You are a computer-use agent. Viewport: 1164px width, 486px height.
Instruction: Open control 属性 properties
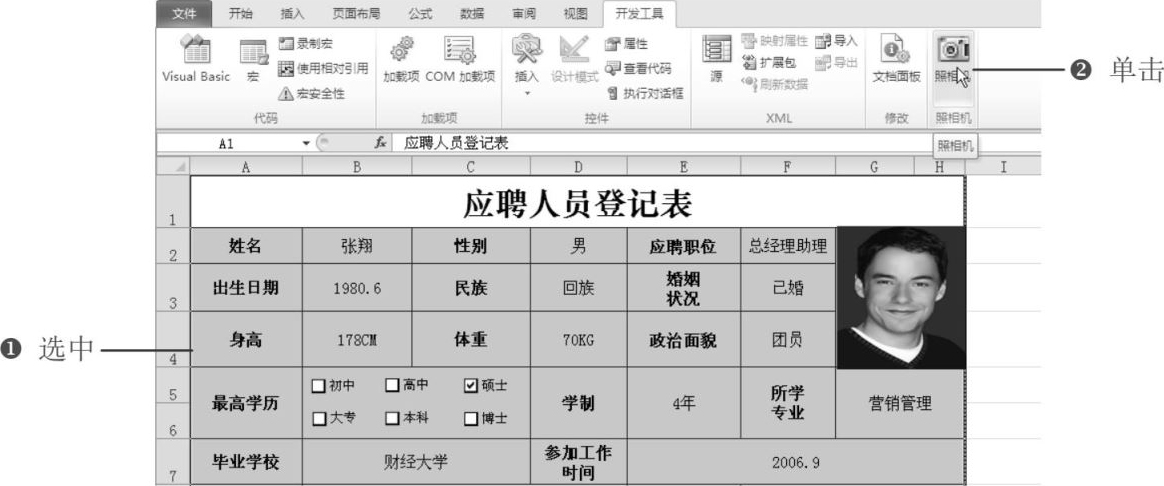626,45
